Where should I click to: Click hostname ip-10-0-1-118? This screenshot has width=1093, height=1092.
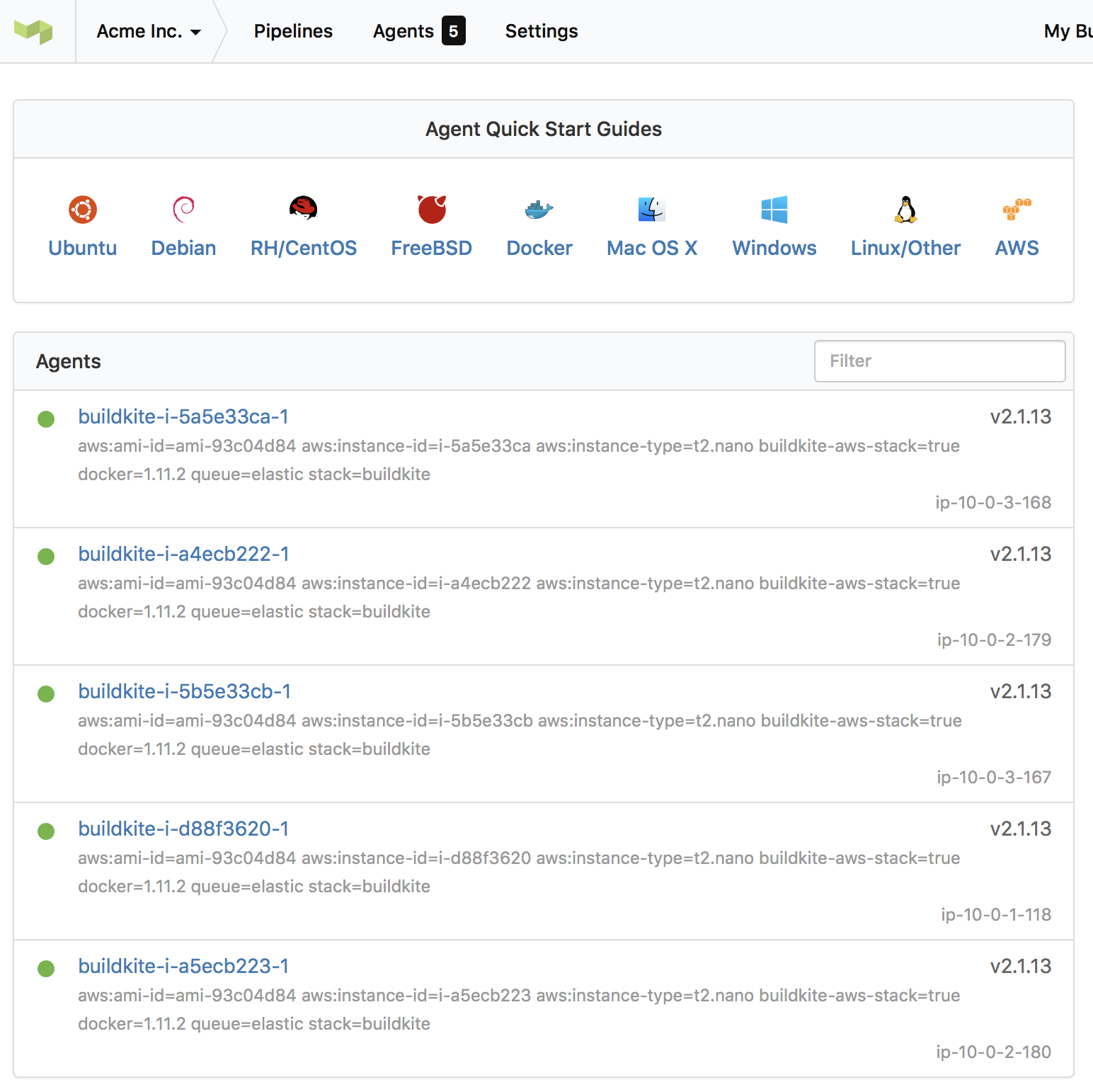(996, 914)
